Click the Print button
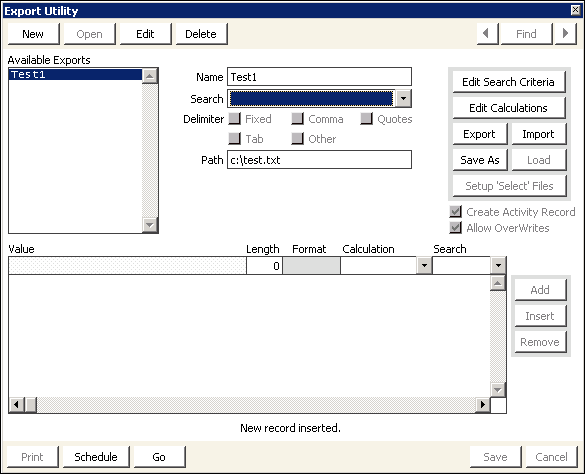The height and width of the screenshot is (474, 585). [32, 457]
